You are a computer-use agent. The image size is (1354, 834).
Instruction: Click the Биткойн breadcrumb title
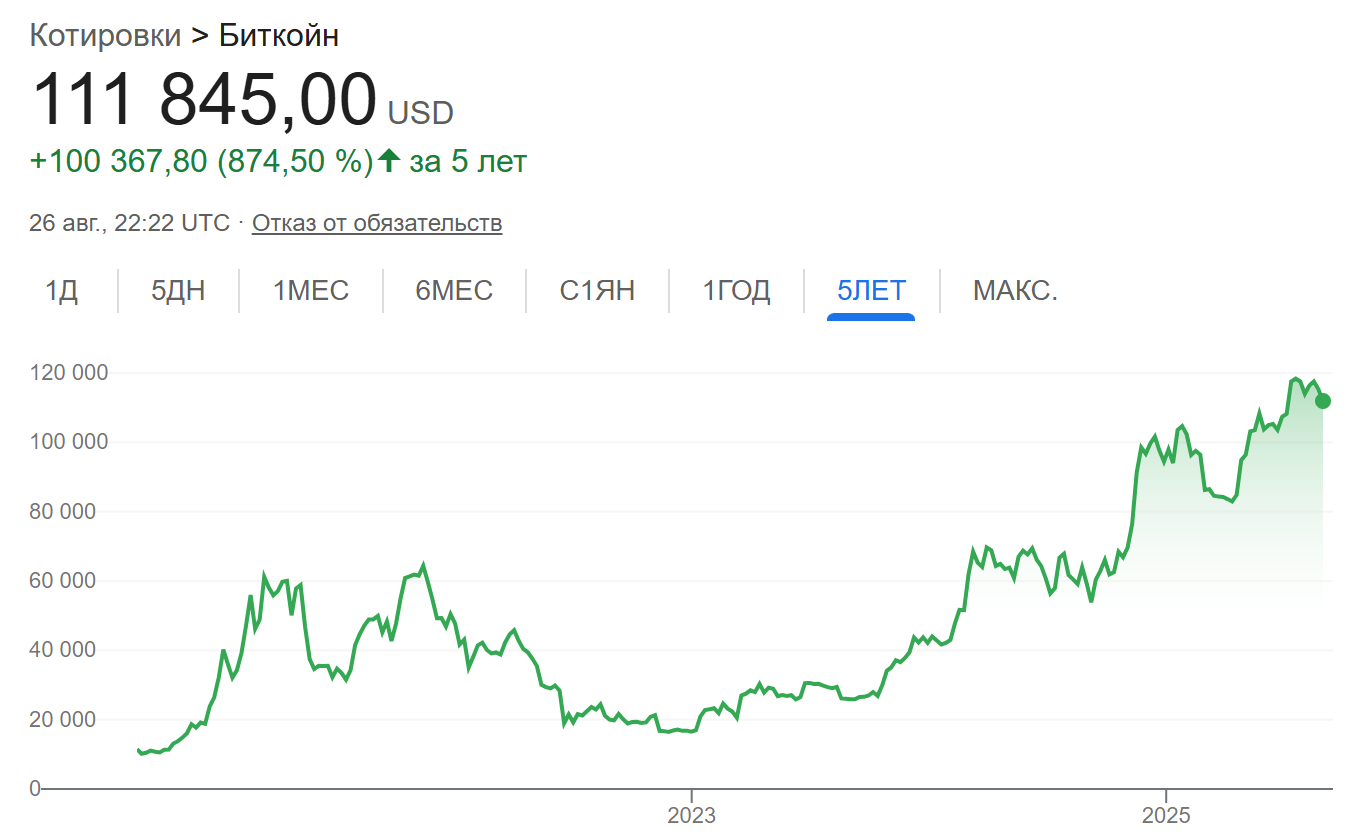click(279, 36)
